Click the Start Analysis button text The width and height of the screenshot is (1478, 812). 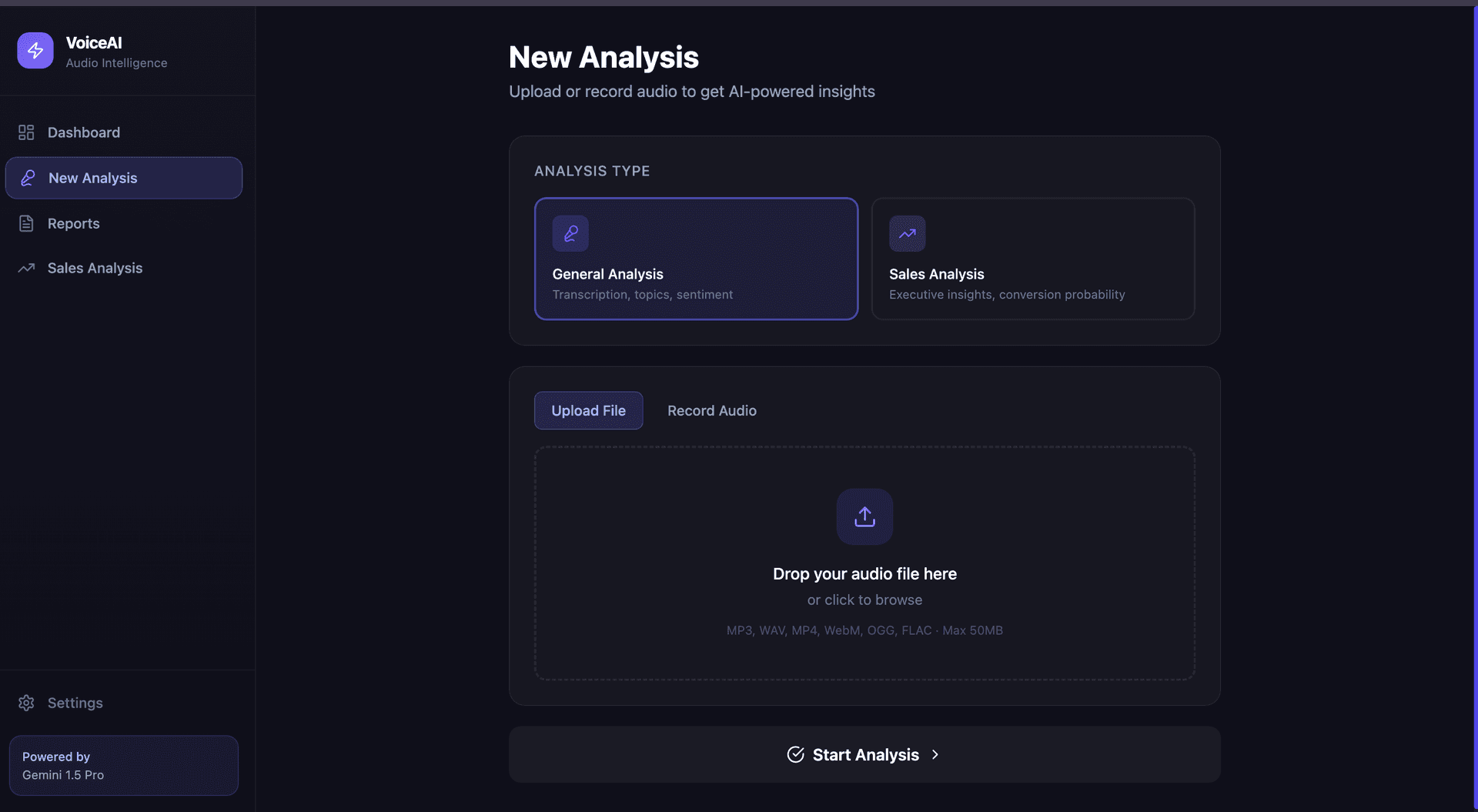[x=865, y=754]
